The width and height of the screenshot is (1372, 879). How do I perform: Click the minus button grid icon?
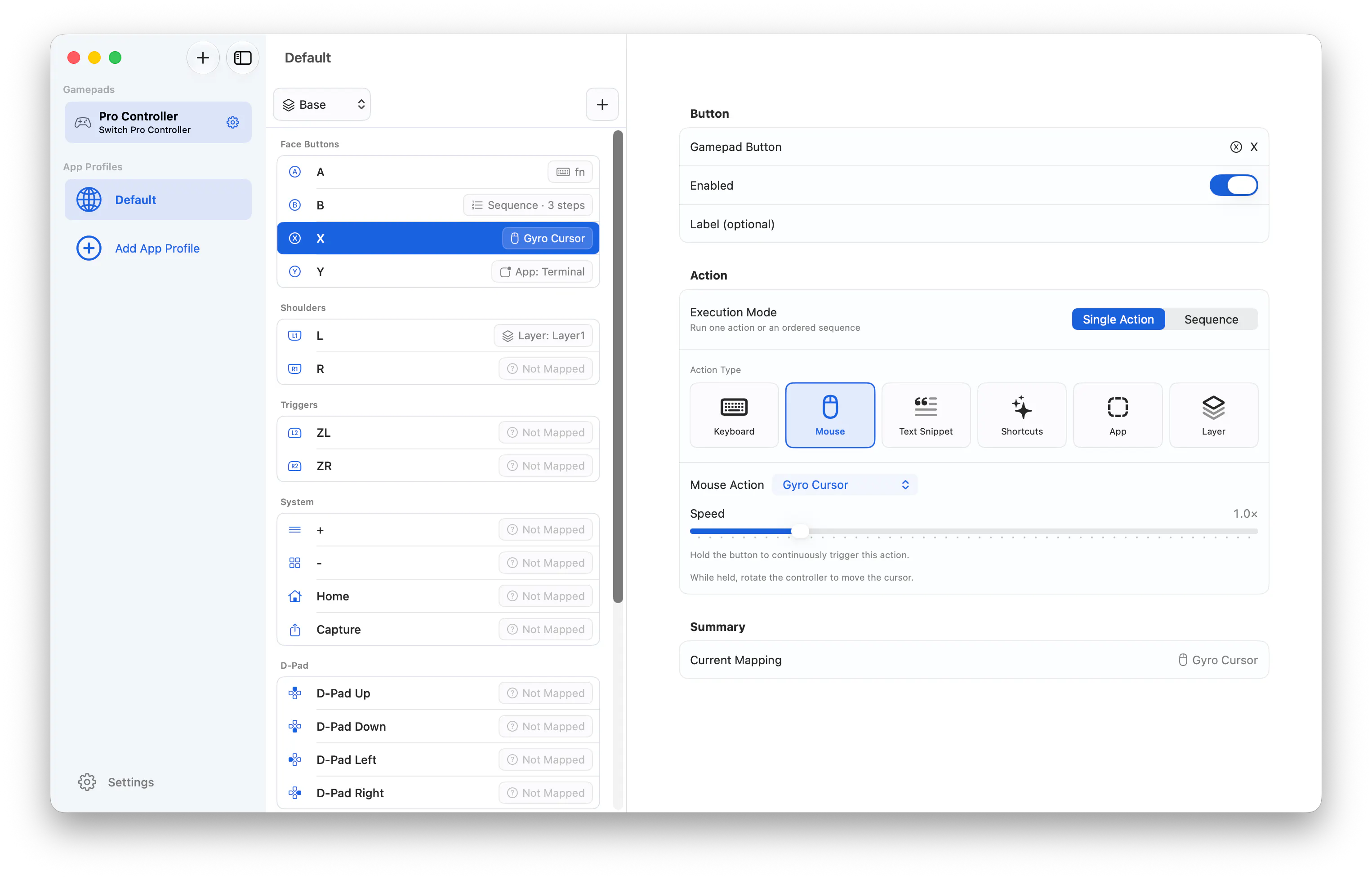coord(294,563)
